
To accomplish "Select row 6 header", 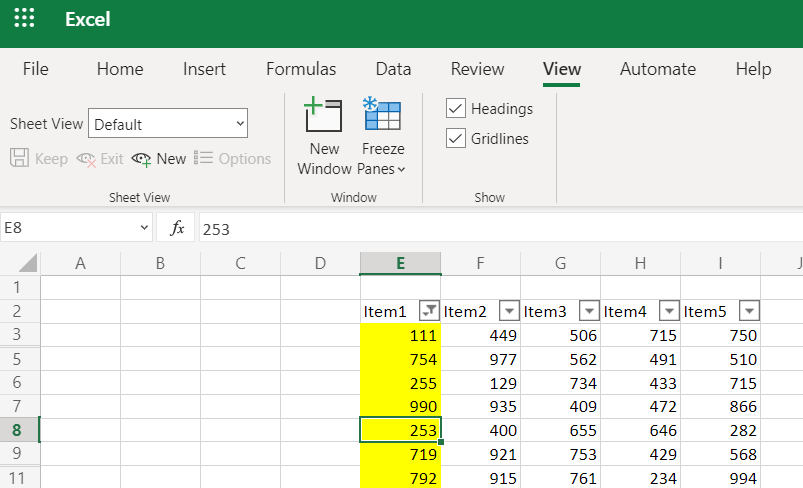I will [x=19, y=383].
